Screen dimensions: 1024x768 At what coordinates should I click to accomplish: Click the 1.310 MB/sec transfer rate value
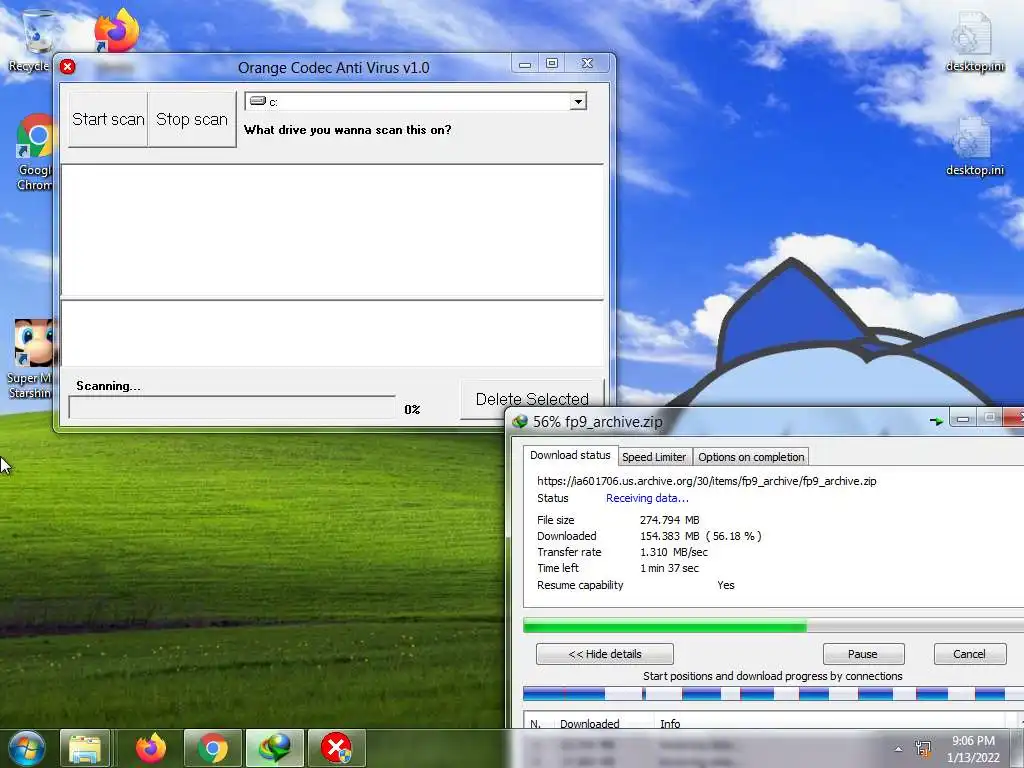click(674, 552)
